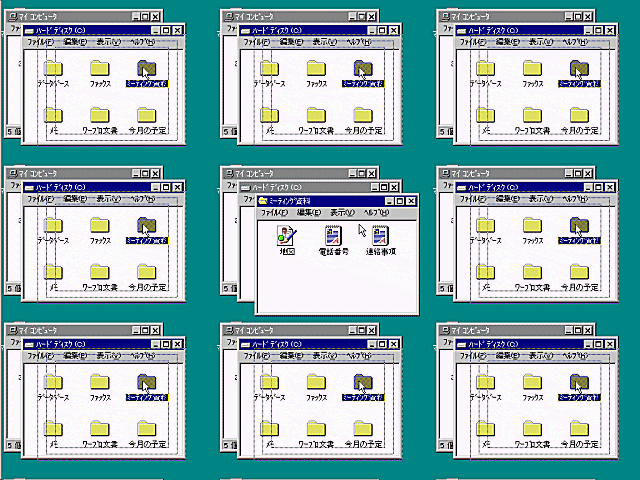Close the ミーティング資料 window
This screenshot has width=640, height=480.
[x=411, y=201]
